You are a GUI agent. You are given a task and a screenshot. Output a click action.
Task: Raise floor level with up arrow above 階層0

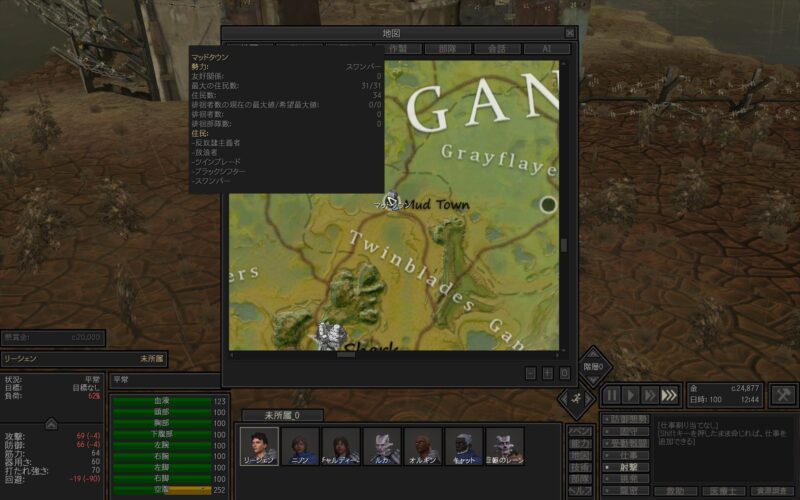pyautogui.click(x=593, y=354)
